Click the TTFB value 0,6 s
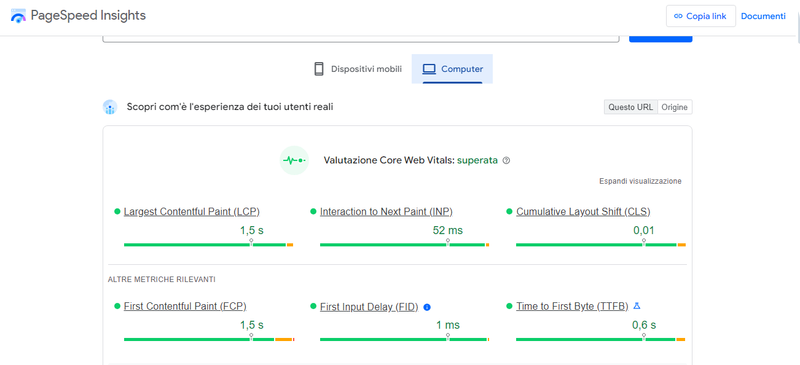Image resolution: width=800 pixels, height=365 pixels. click(644, 325)
